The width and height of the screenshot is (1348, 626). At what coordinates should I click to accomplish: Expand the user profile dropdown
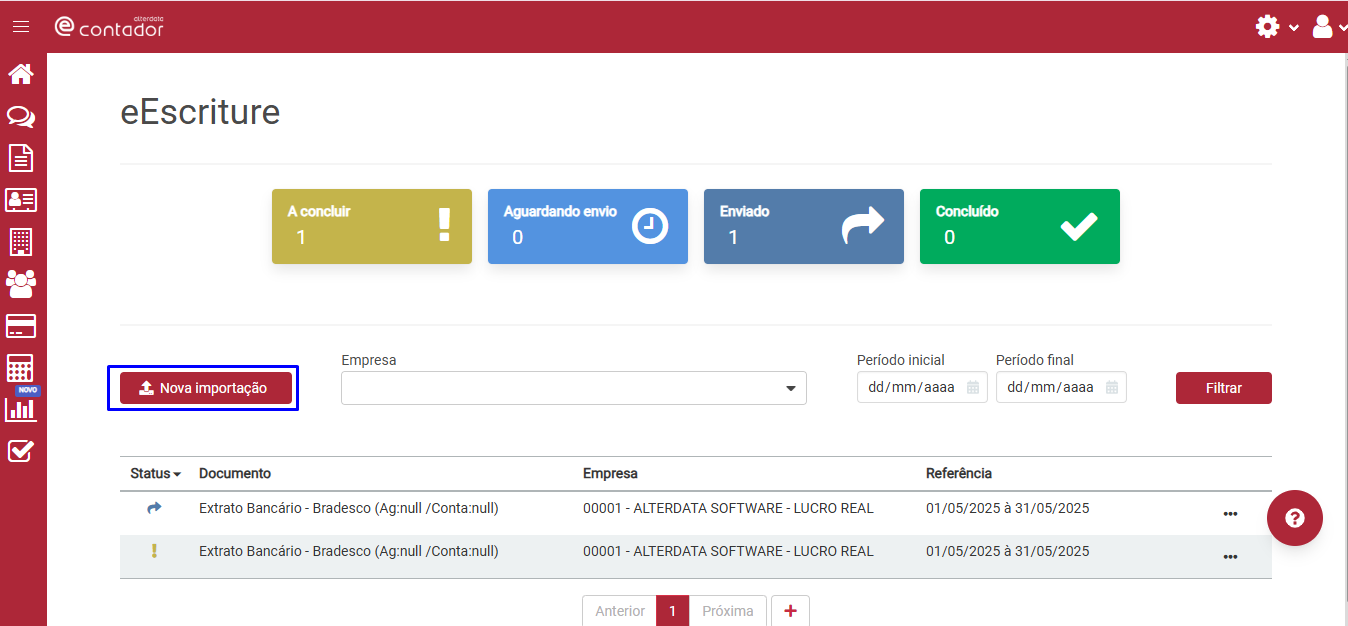[1328, 27]
